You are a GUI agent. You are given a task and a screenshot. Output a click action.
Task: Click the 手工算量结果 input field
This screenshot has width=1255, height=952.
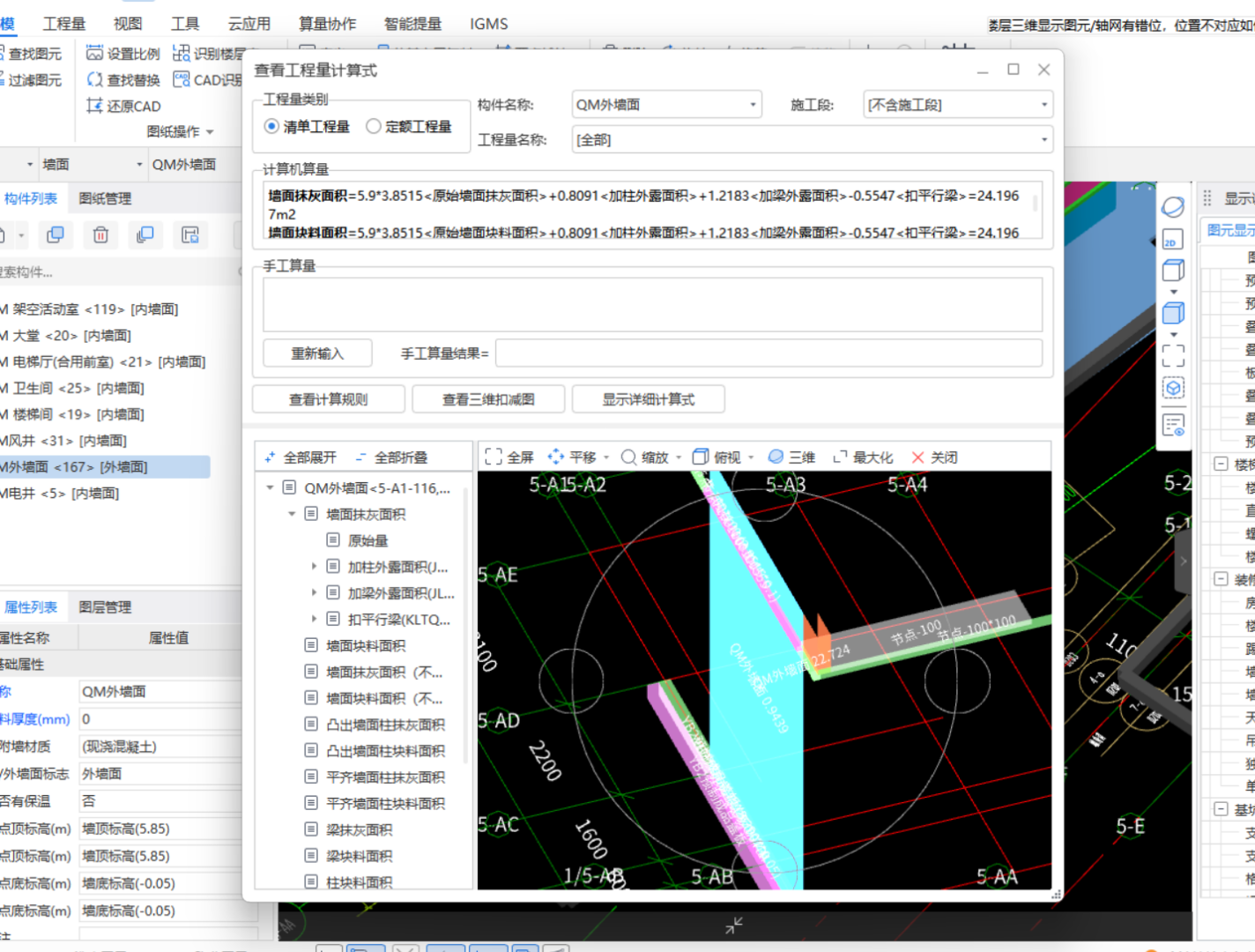point(768,353)
